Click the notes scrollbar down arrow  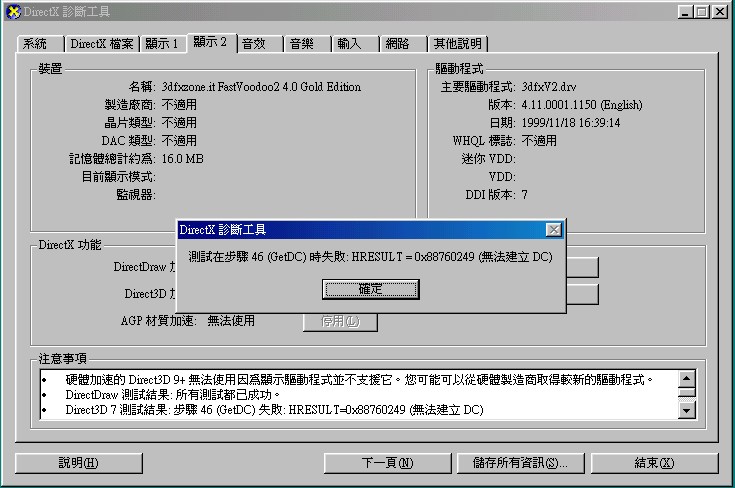point(687,411)
